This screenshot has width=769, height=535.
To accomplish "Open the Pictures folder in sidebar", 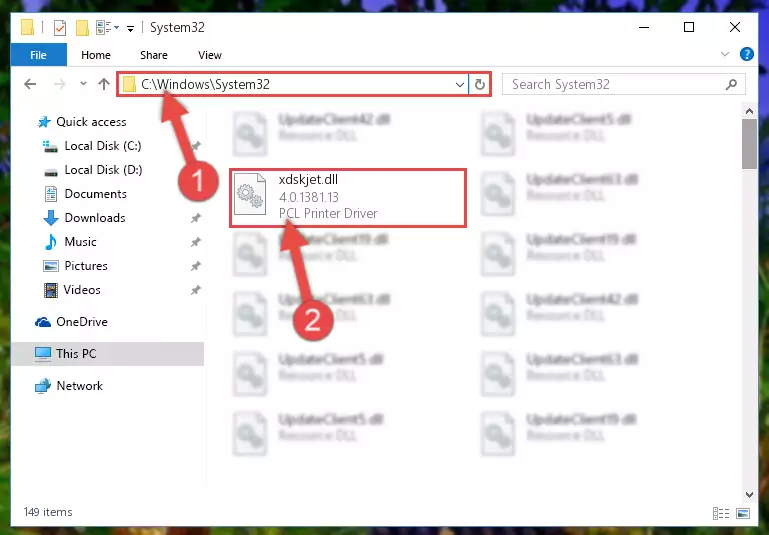I will [x=75, y=266].
